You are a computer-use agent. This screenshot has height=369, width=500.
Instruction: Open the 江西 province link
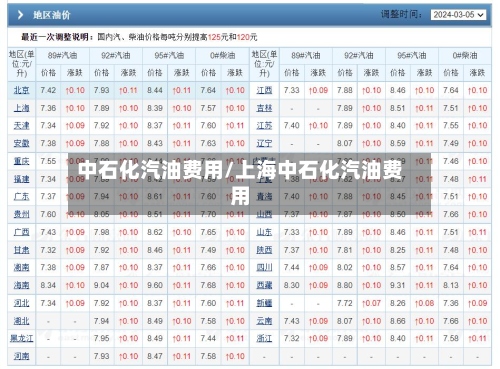264,90
